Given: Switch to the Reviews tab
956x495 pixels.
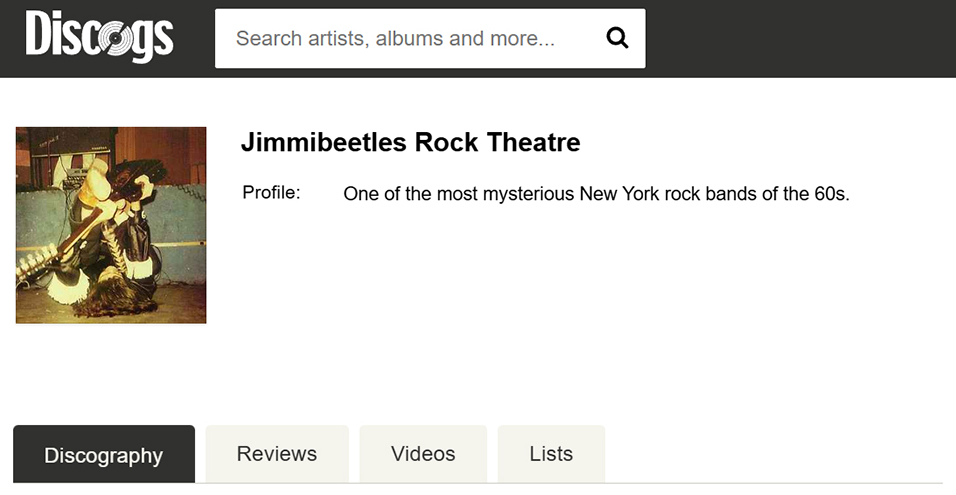Looking at the screenshot, I should point(277,454).
